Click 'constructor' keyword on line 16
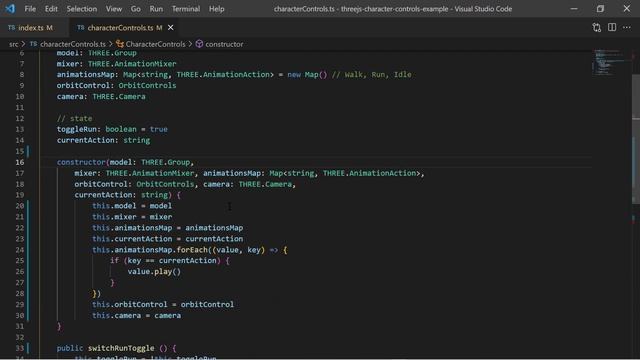The height and width of the screenshot is (360, 640). coord(81,162)
